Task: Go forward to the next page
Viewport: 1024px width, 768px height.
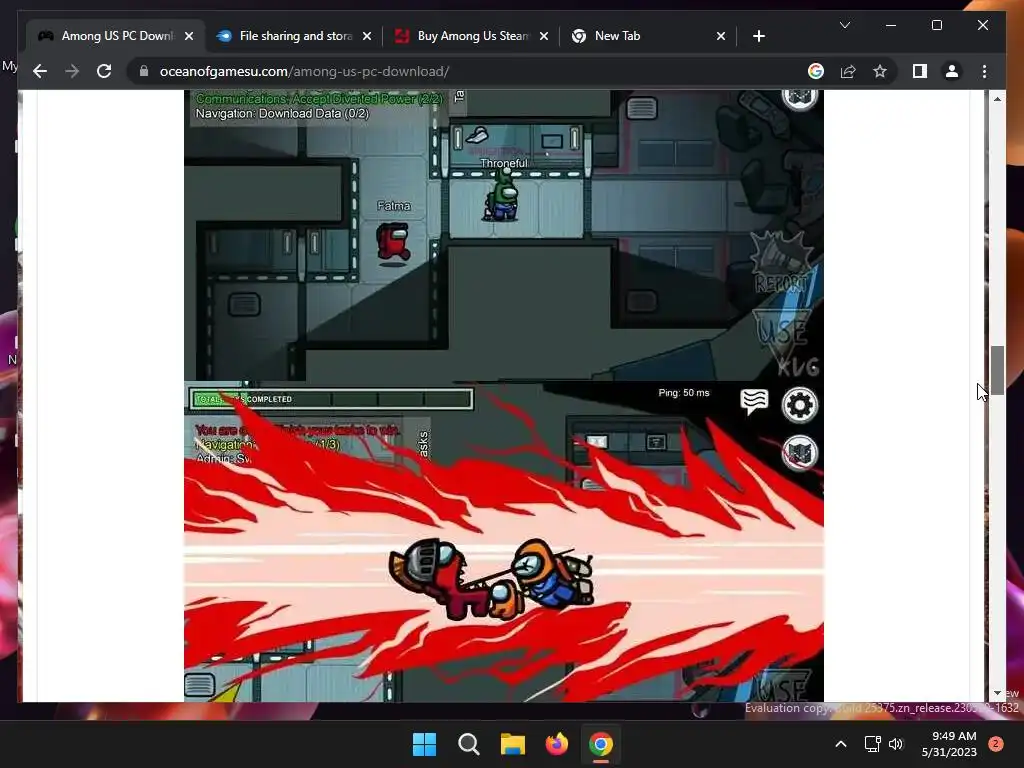Action: coord(72,71)
